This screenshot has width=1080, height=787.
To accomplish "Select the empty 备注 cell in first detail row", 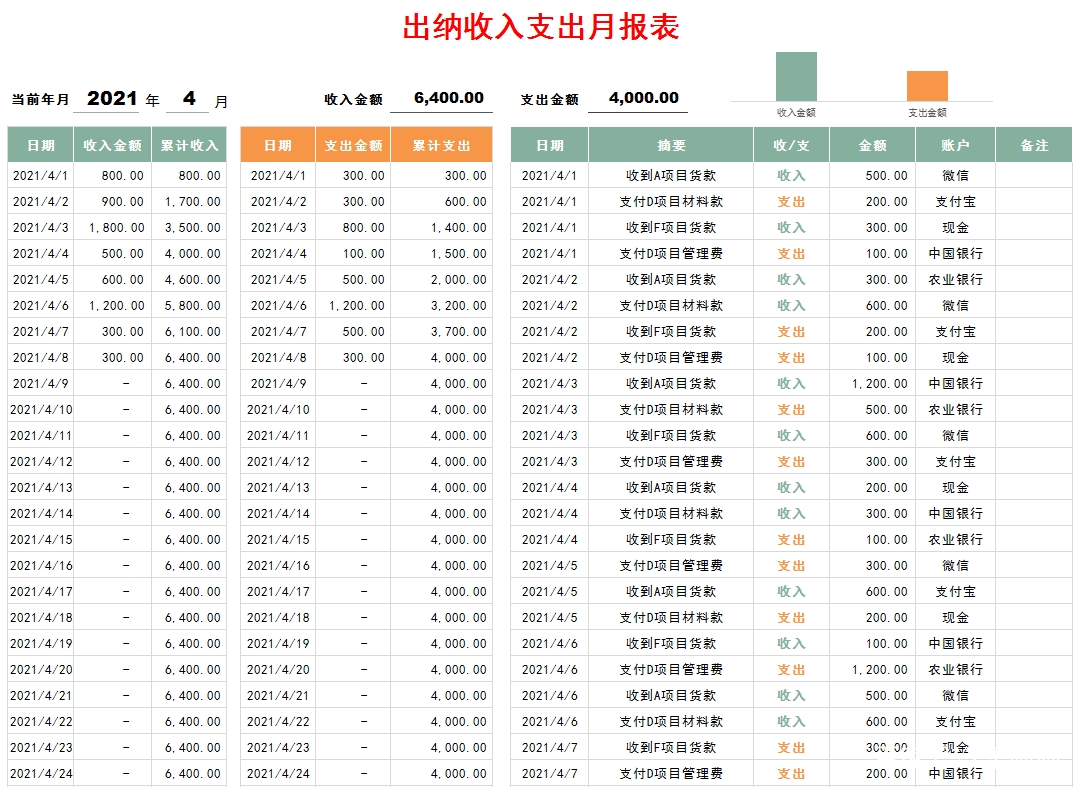I will [1034, 176].
